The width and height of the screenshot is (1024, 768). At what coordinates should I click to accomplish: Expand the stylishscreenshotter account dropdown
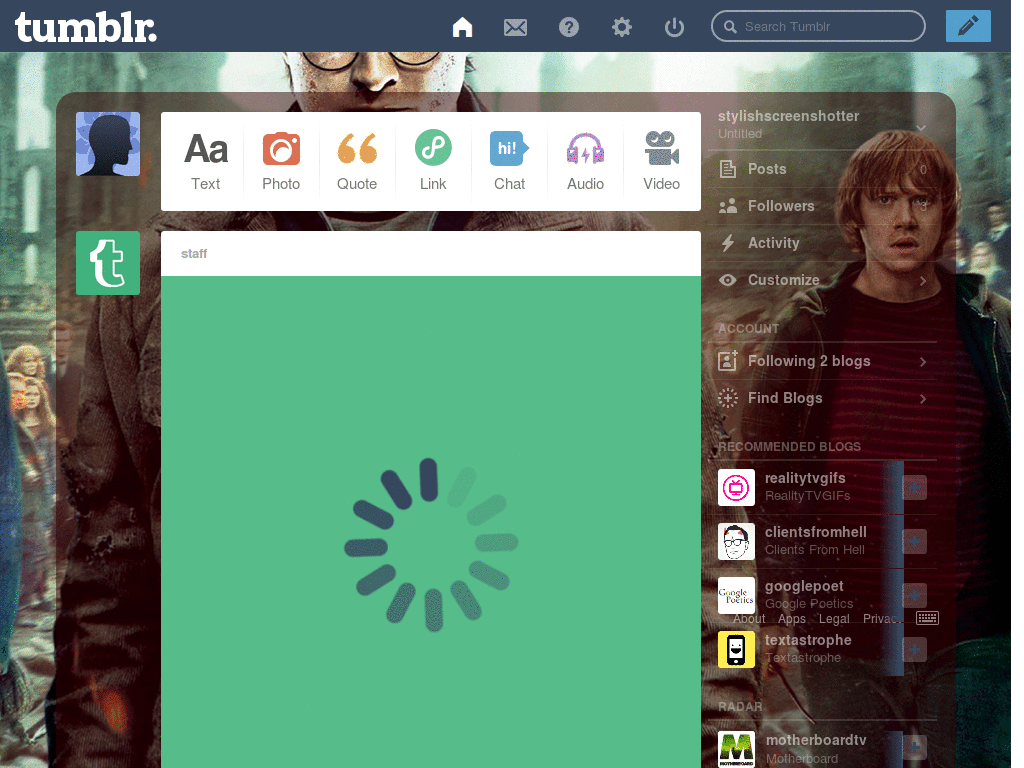921,128
